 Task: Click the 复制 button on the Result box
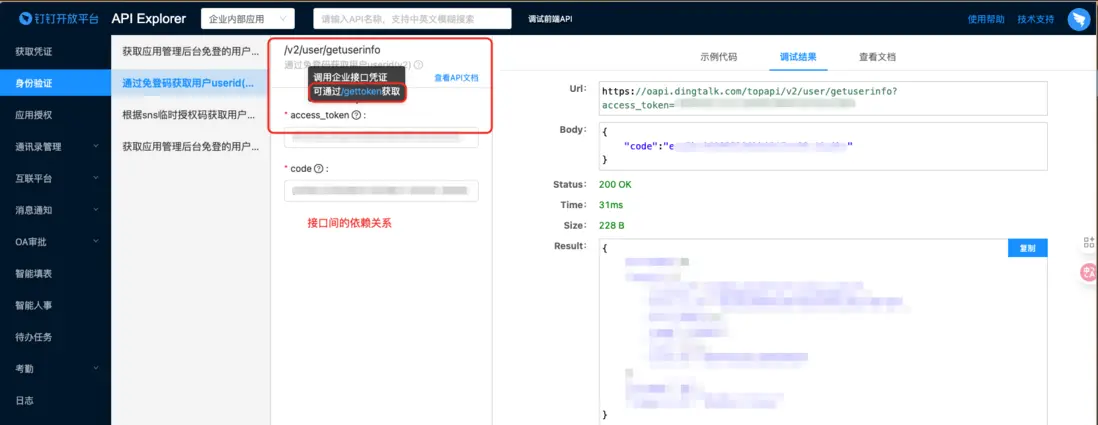[x=1027, y=248]
